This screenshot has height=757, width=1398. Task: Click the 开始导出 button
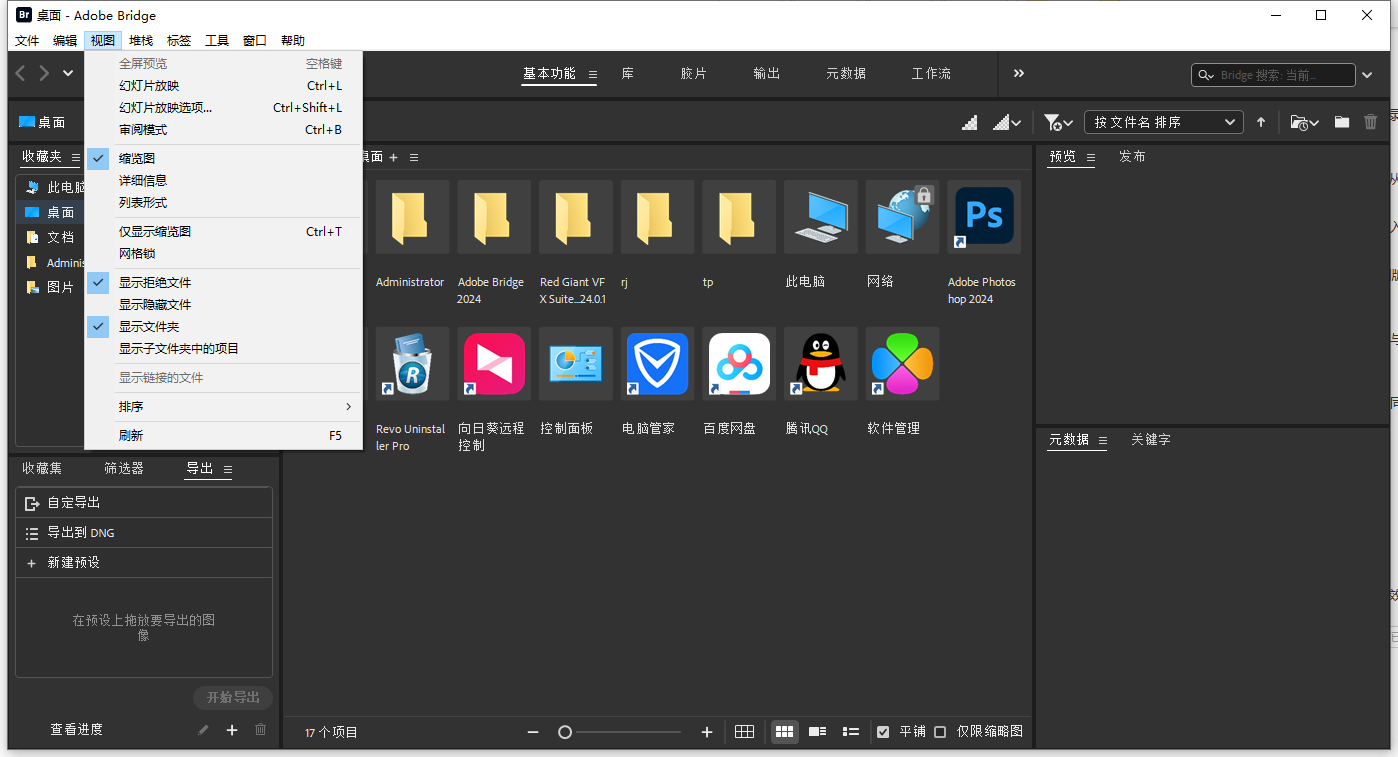click(232, 697)
